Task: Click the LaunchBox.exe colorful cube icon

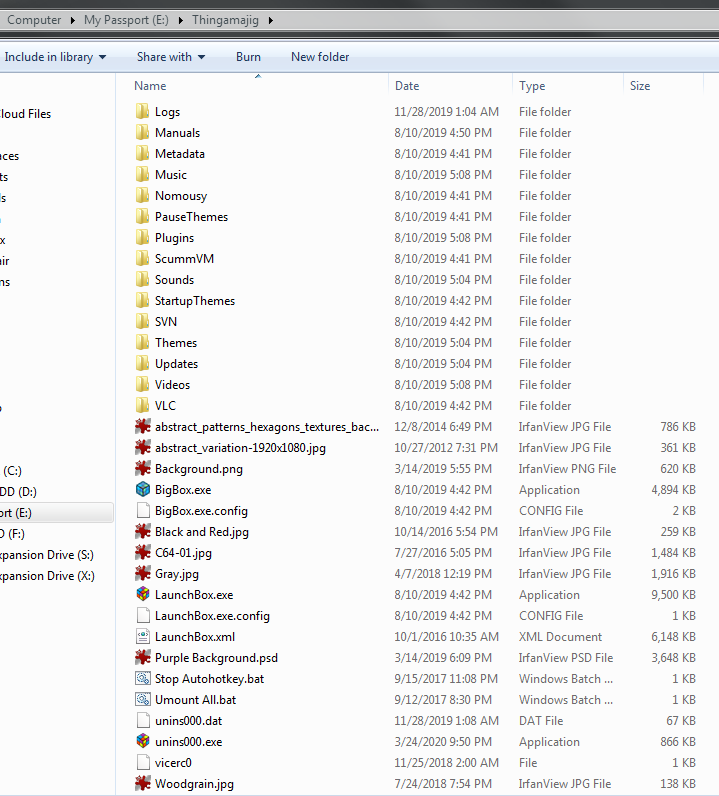Action: (143, 594)
